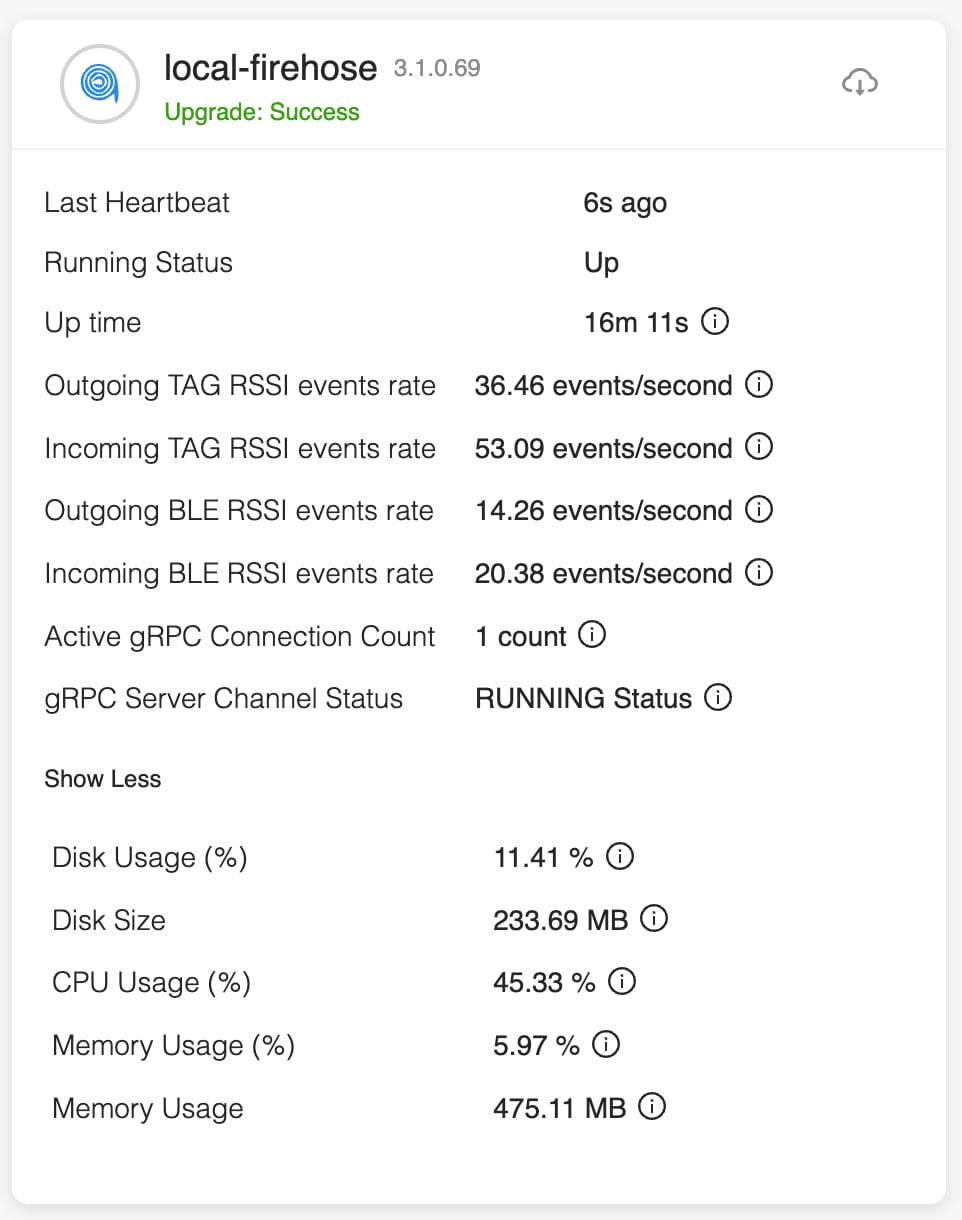962x1220 pixels.
Task: Show info for gRPC Server Channel Status
Action: click(x=718, y=697)
